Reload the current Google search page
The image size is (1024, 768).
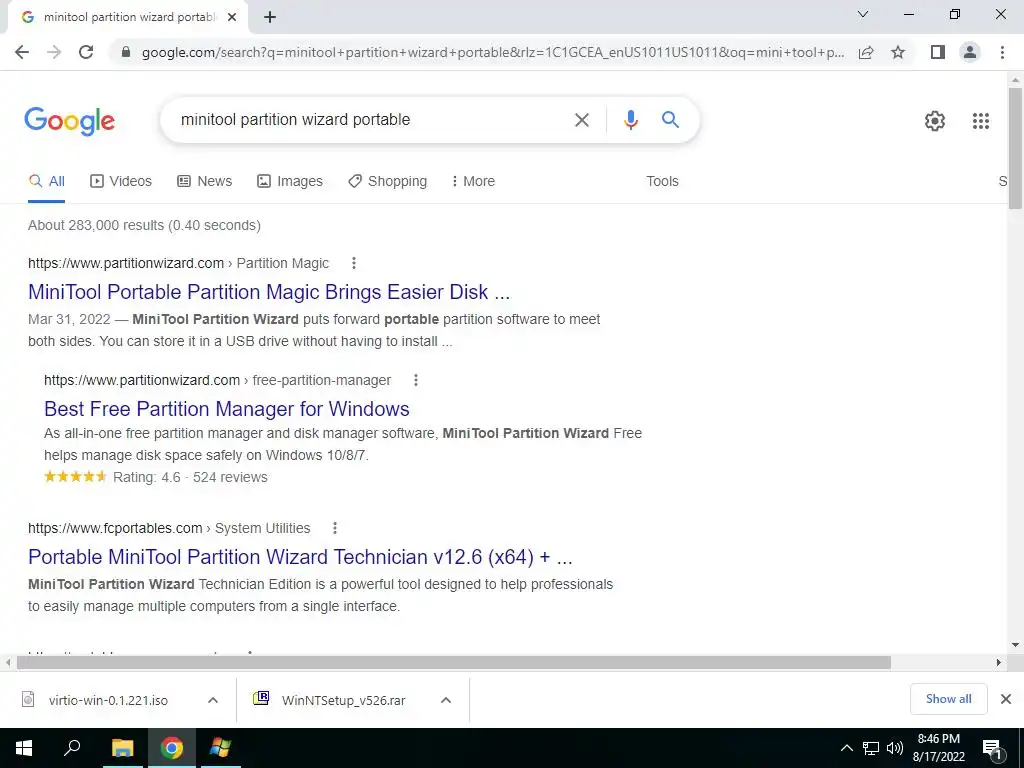pos(86,52)
